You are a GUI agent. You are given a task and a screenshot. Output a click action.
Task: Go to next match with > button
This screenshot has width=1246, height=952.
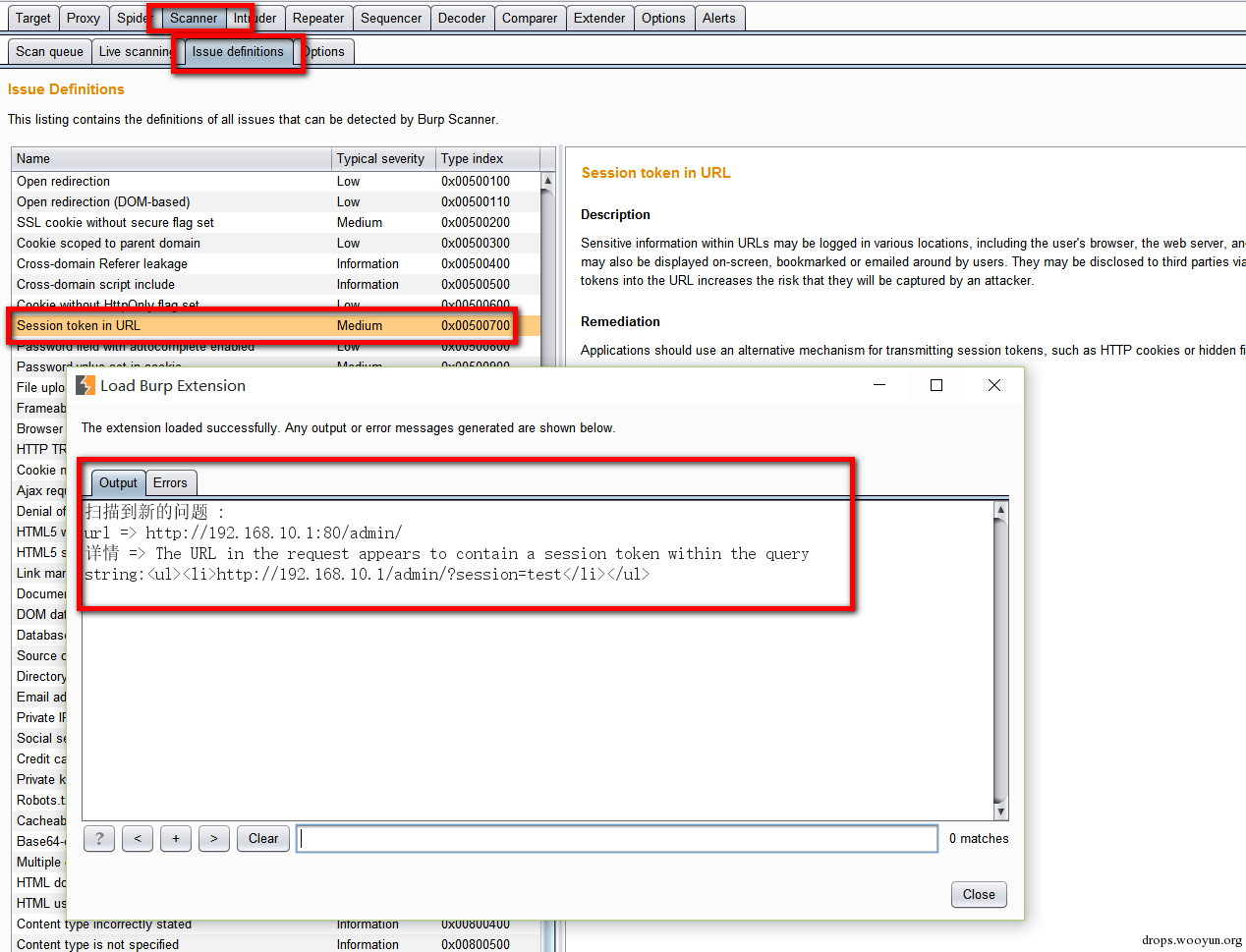click(214, 838)
